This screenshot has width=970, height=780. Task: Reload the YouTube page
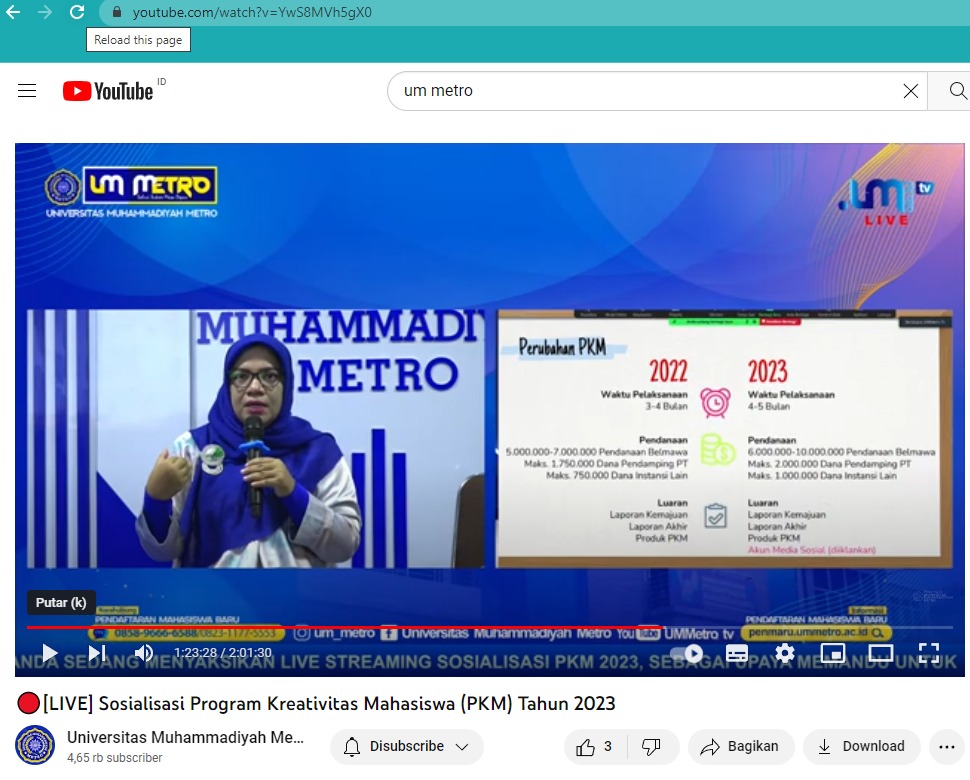pos(77,12)
